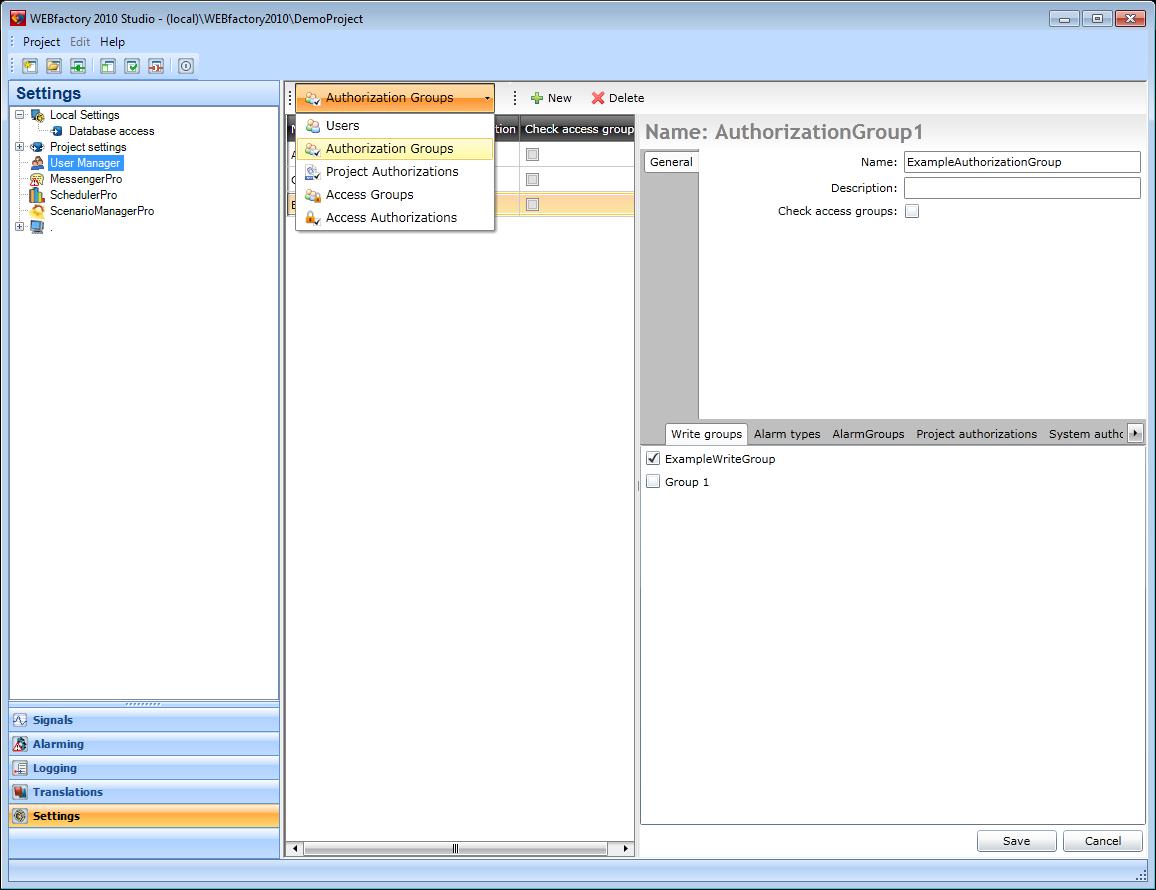Click the Database access icon

point(57,131)
